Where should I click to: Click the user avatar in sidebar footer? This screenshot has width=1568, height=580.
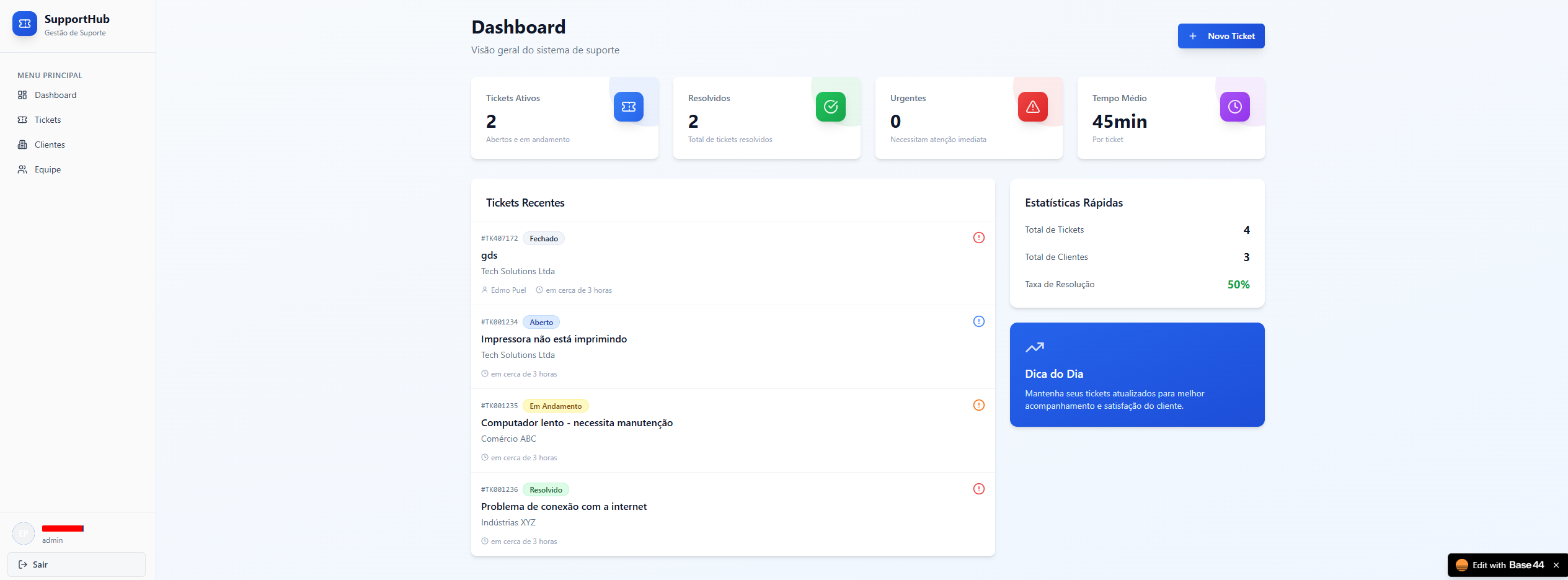(x=24, y=533)
